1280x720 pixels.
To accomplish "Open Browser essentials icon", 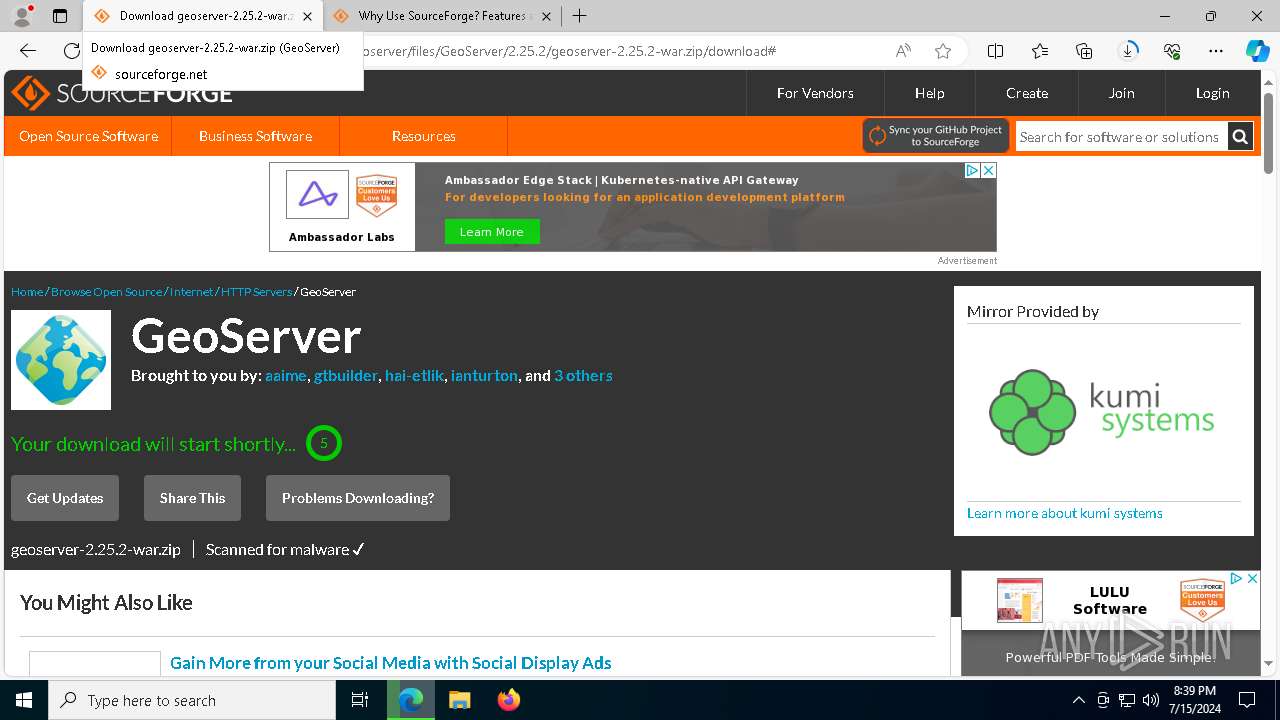I will click(1172, 51).
